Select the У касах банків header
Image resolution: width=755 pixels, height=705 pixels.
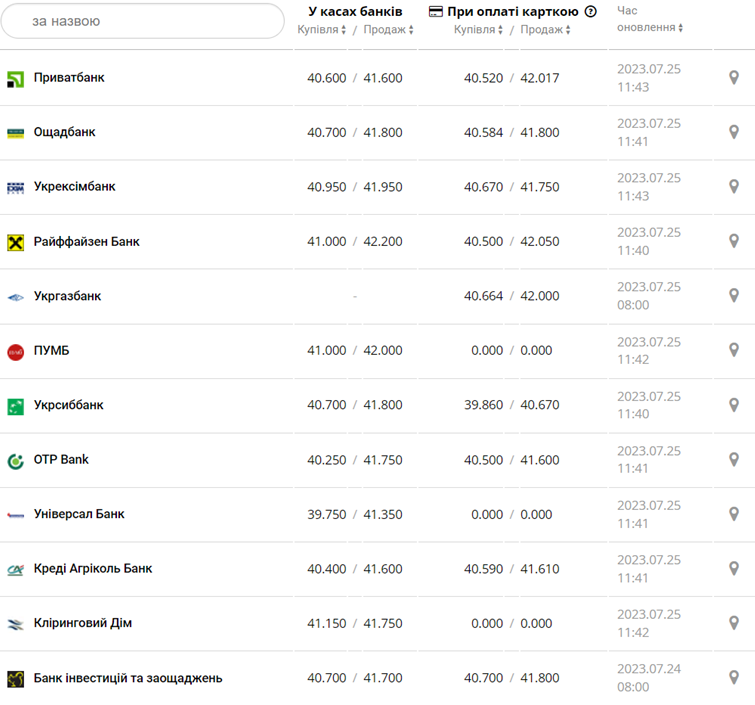(355, 11)
